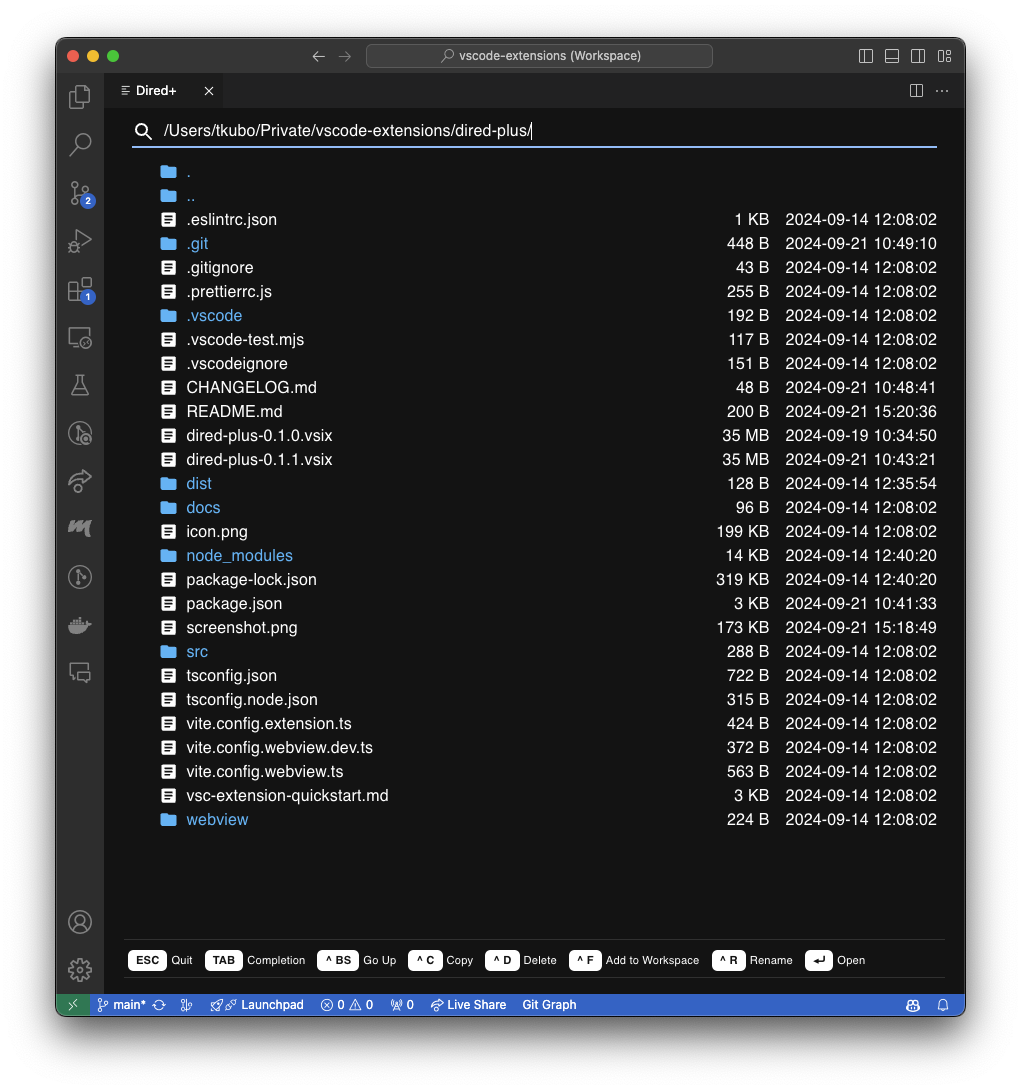
Task: Open Testing flask icon view
Action: (x=80, y=385)
